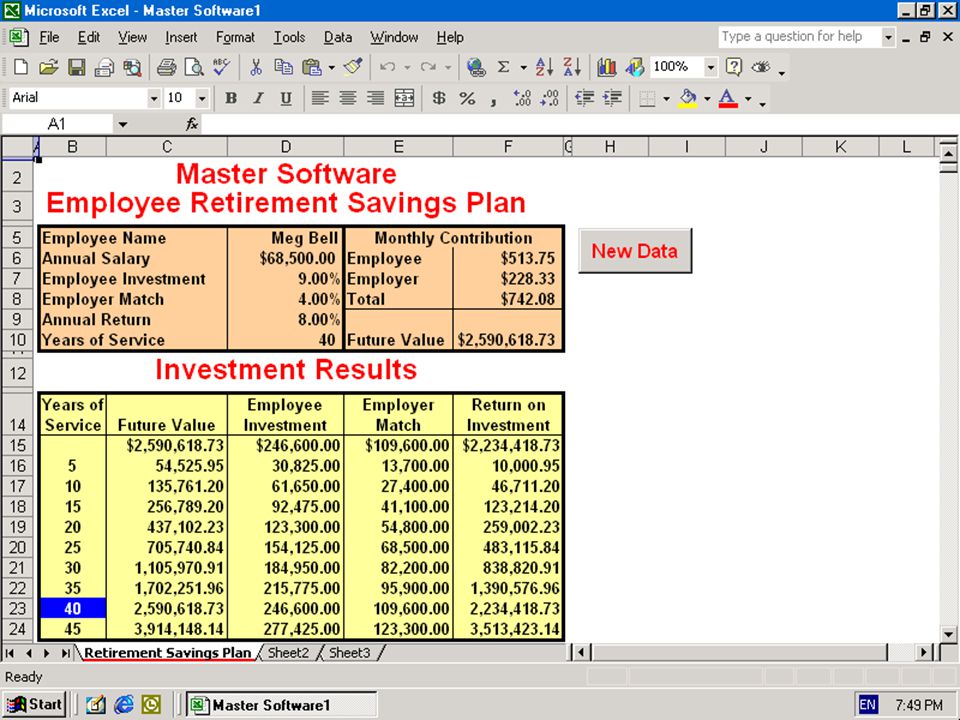The width and height of the screenshot is (960, 720).
Task: Apply Percent Style format
Action: pyautogui.click(x=467, y=98)
